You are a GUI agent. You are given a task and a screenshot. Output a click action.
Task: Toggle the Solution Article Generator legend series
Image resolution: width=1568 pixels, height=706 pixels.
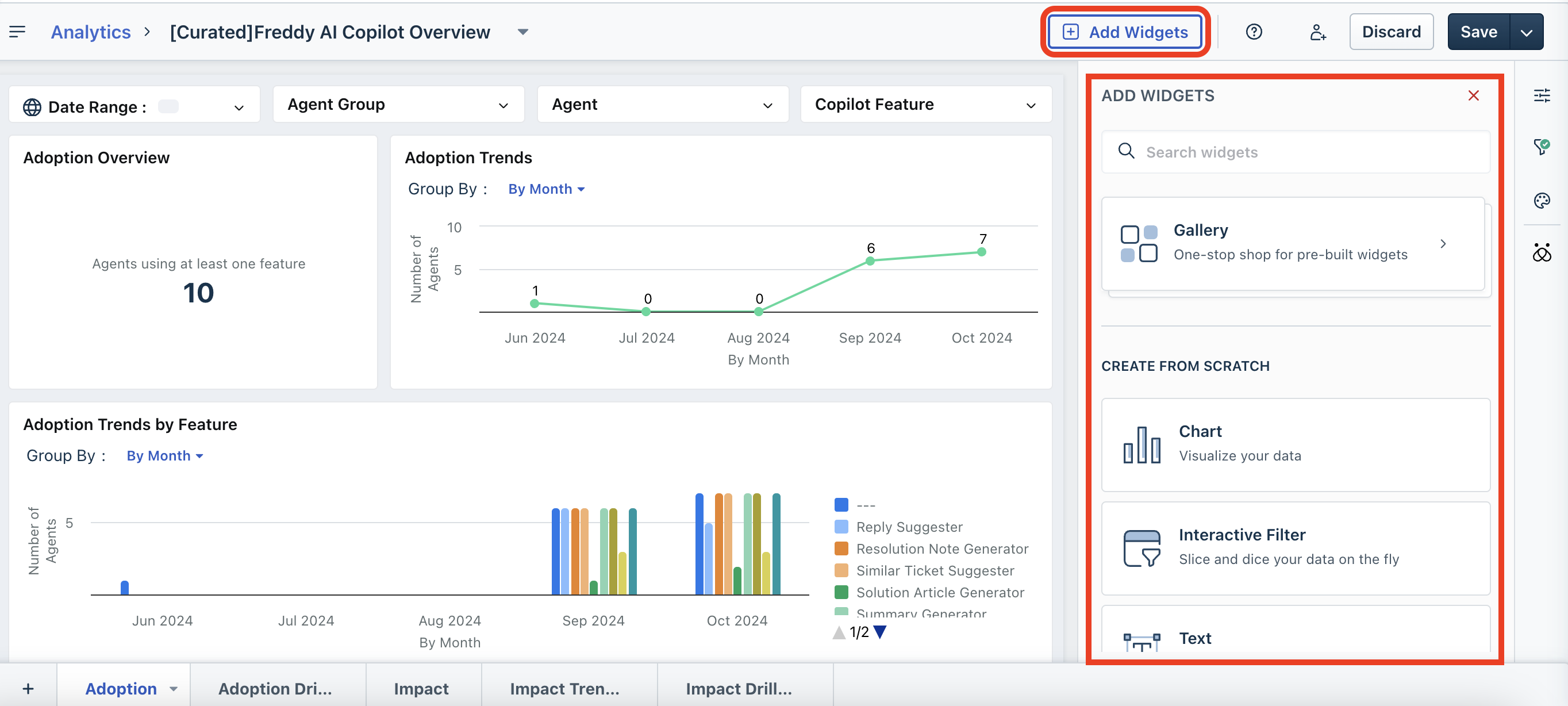(x=939, y=592)
